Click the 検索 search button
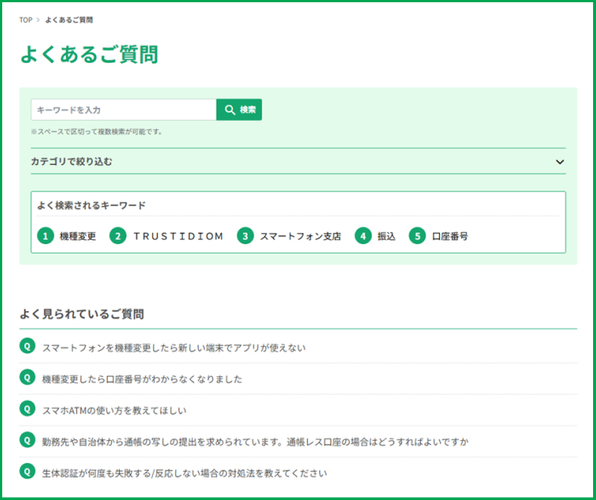The image size is (596, 500). pos(239,110)
